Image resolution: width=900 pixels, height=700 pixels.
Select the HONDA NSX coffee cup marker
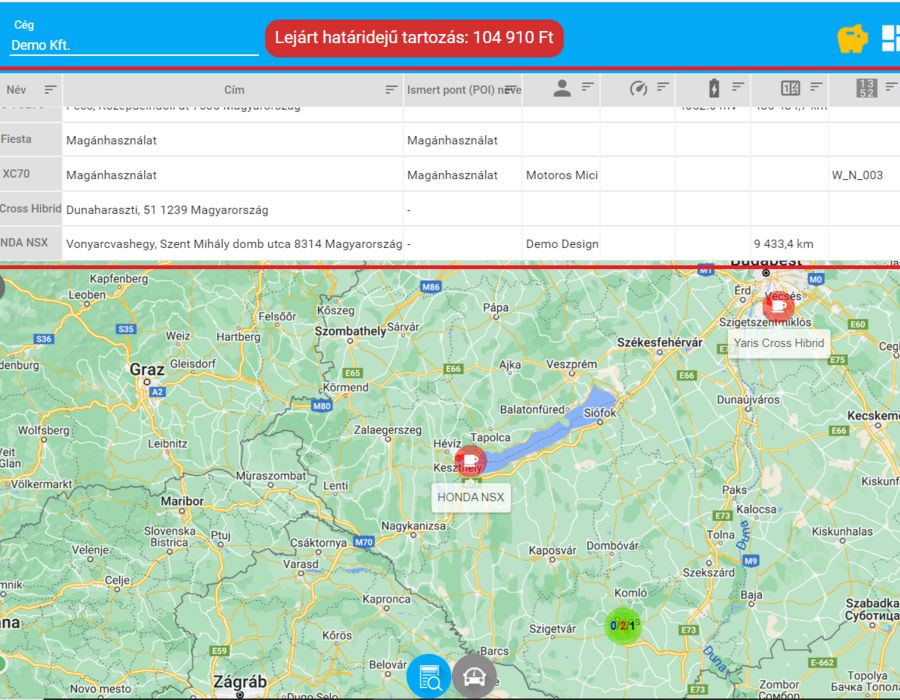coord(470,461)
